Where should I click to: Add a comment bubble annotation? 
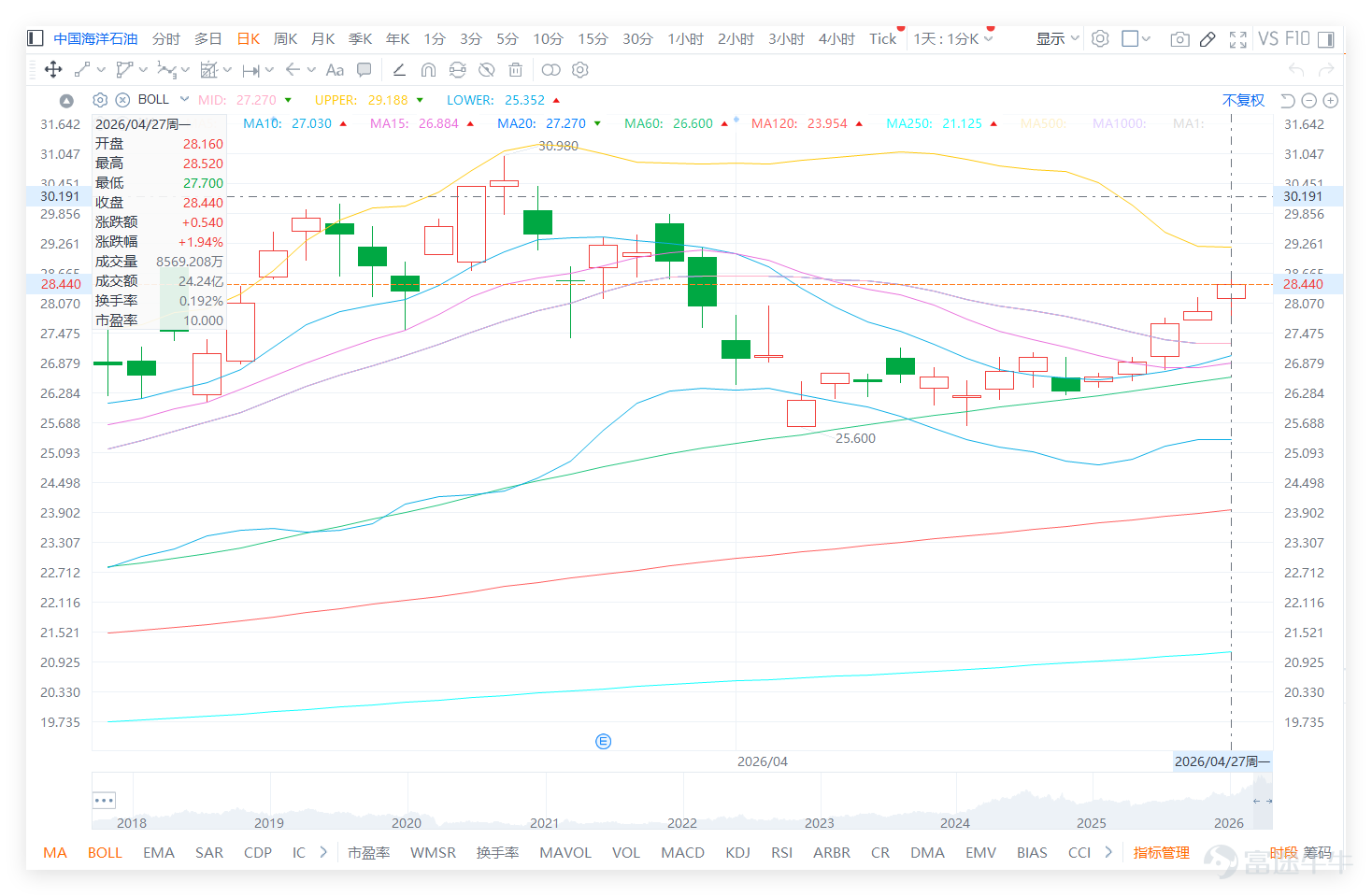364,69
